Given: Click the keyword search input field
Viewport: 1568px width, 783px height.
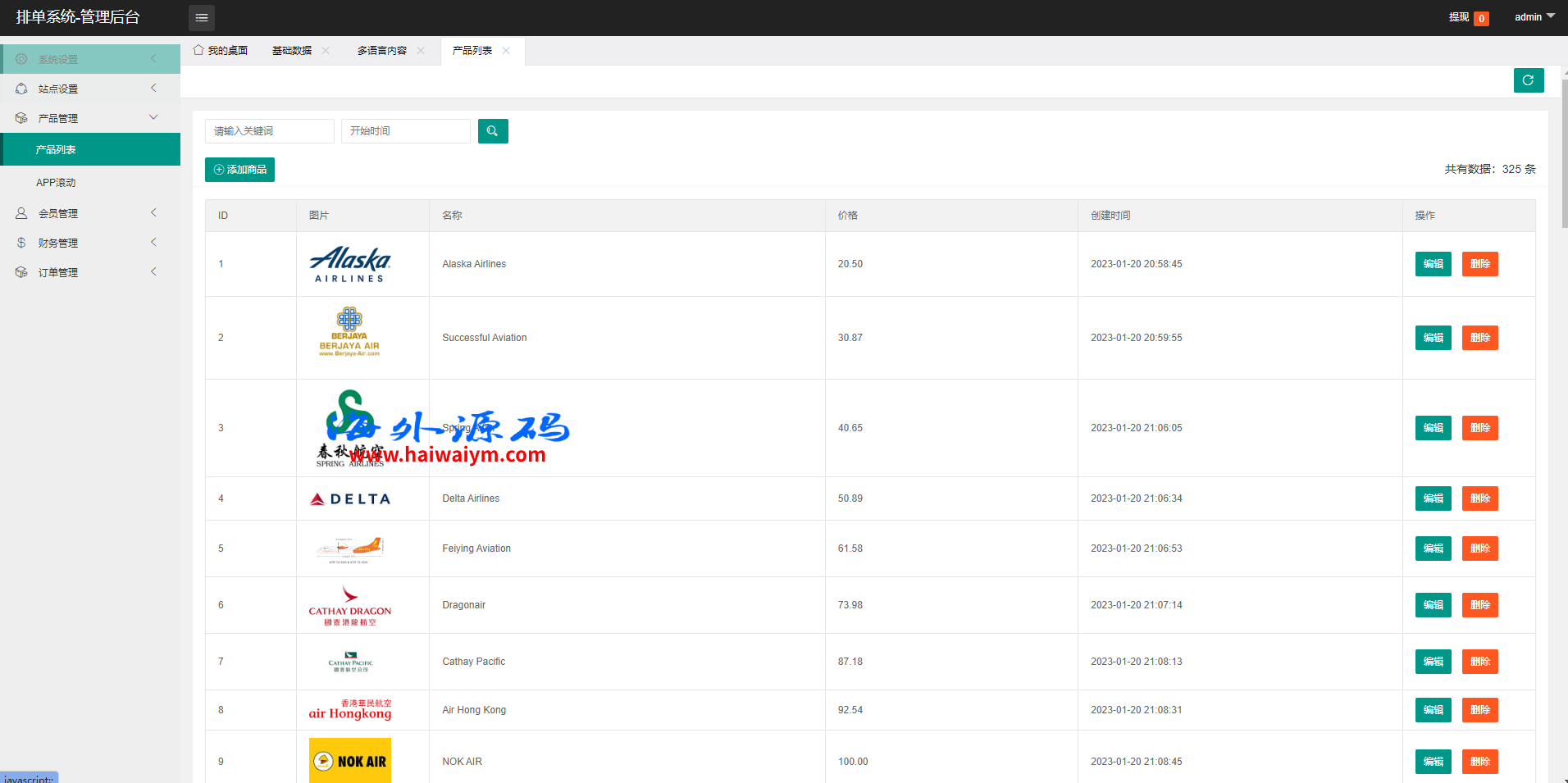Looking at the screenshot, I should (x=270, y=131).
